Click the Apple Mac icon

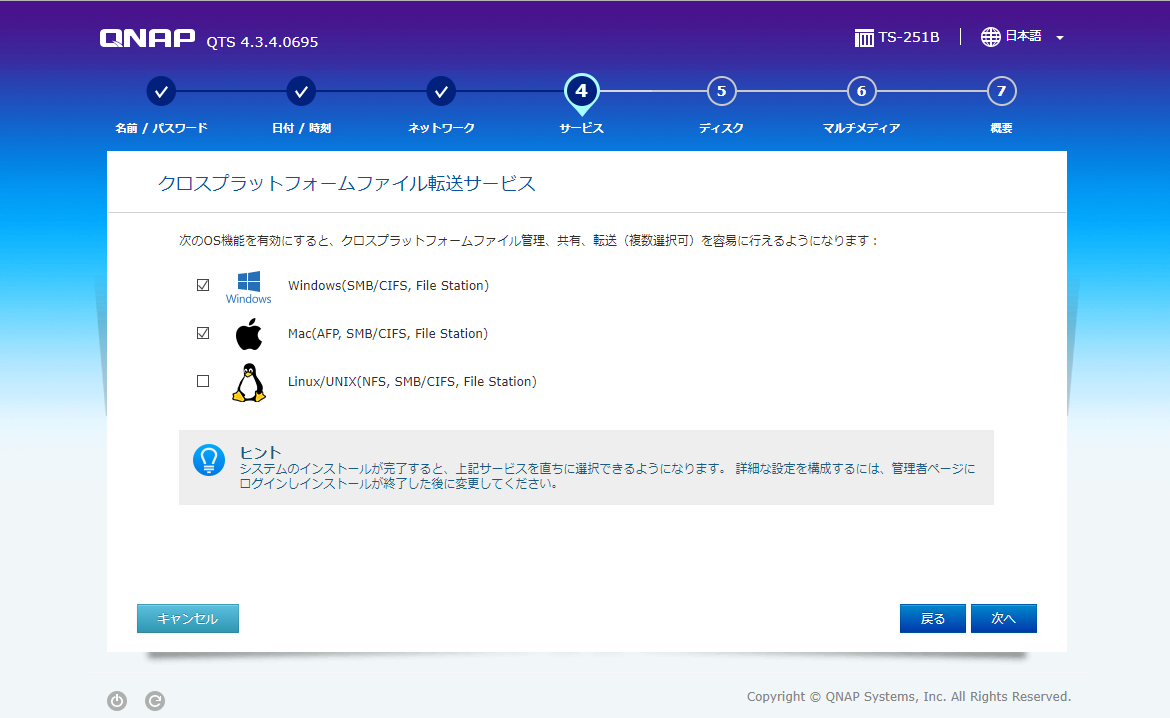click(x=248, y=333)
